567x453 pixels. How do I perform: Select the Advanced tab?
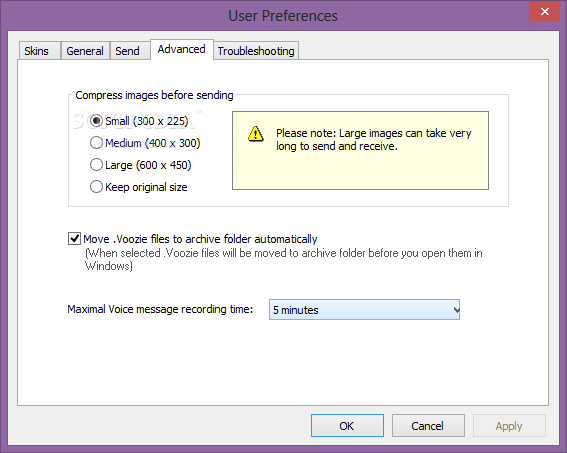[x=182, y=49]
